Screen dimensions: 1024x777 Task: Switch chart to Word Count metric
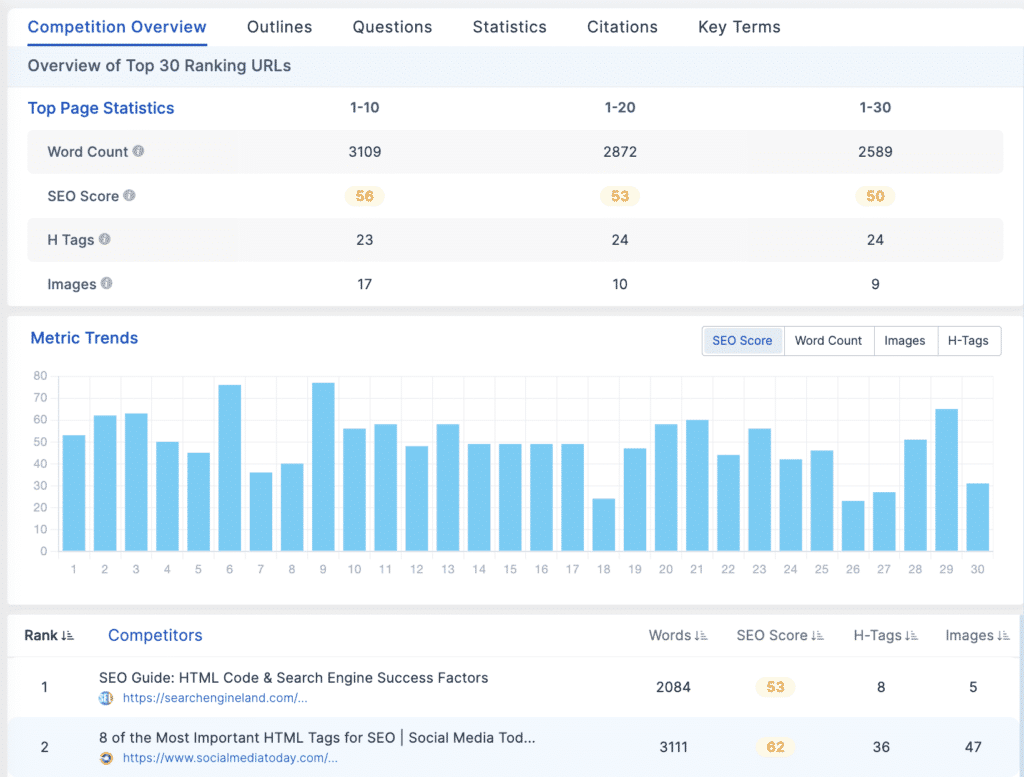[828, 341]
